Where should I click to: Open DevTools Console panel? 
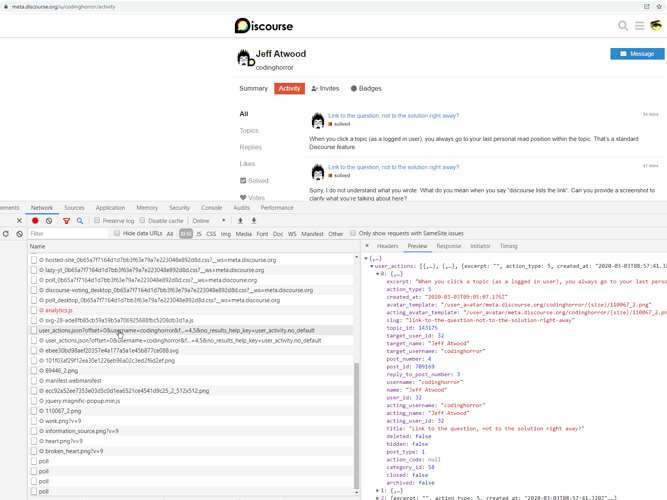pyautogui.click(x=211, y=208)
